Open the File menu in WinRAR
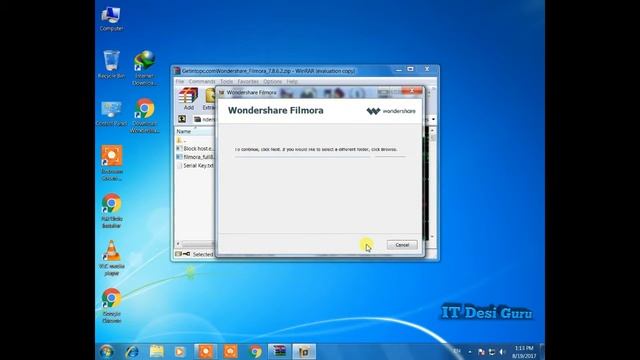The image size is (640, 360). tap(180, 82)
